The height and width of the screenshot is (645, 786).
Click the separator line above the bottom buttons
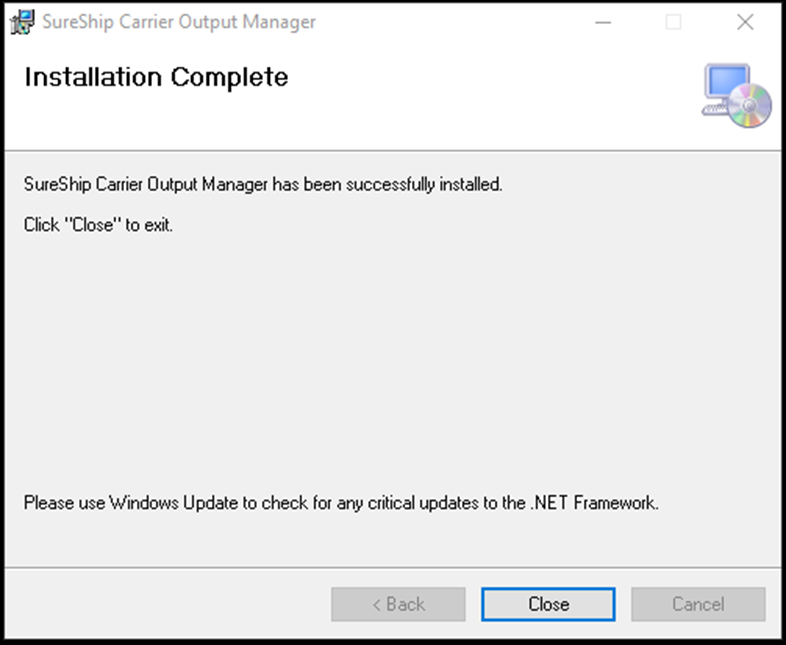tap(392, 568)
